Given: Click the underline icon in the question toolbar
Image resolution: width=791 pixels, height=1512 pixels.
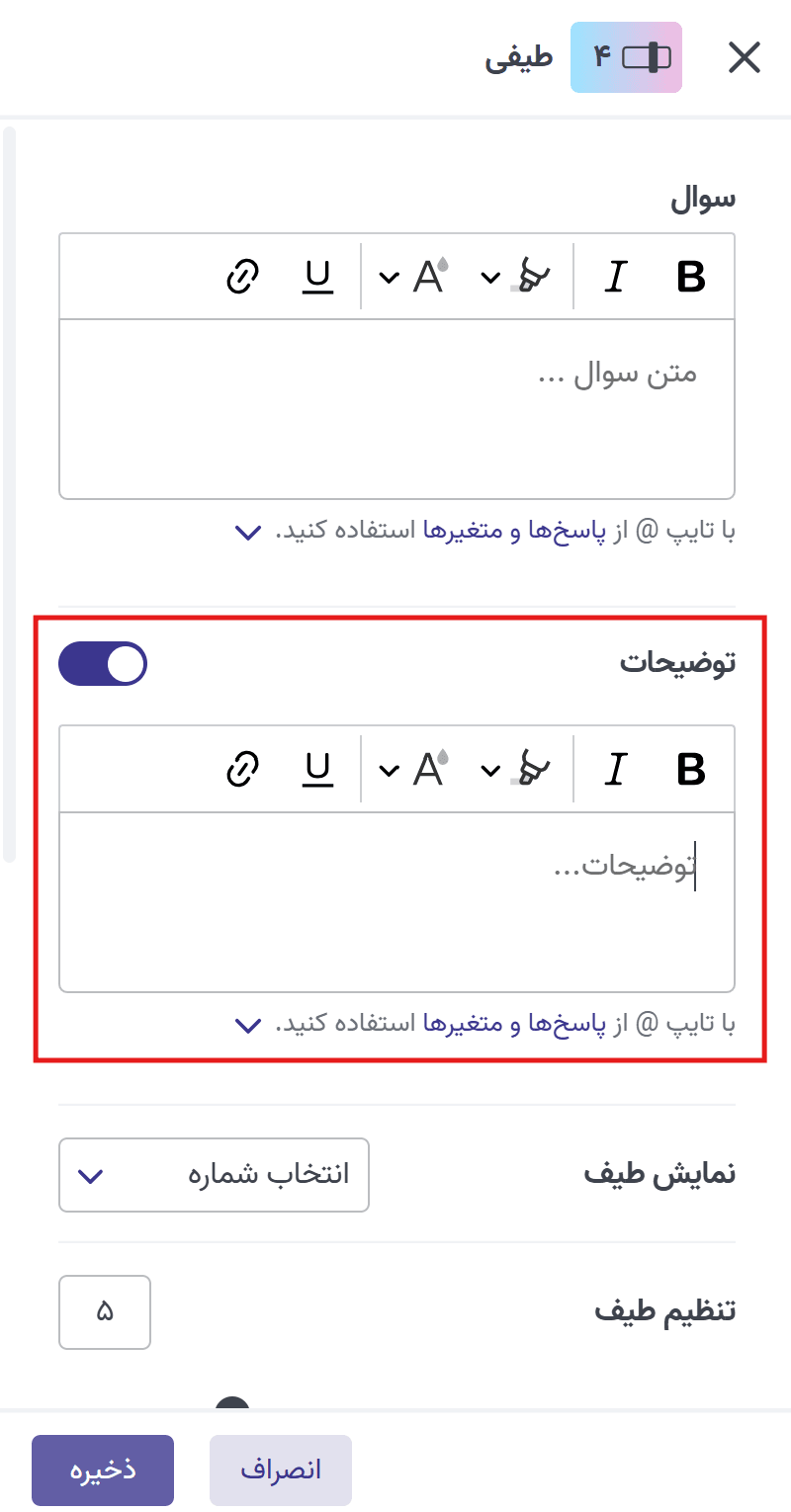Looking at the screenshot, I should (317, 277).
